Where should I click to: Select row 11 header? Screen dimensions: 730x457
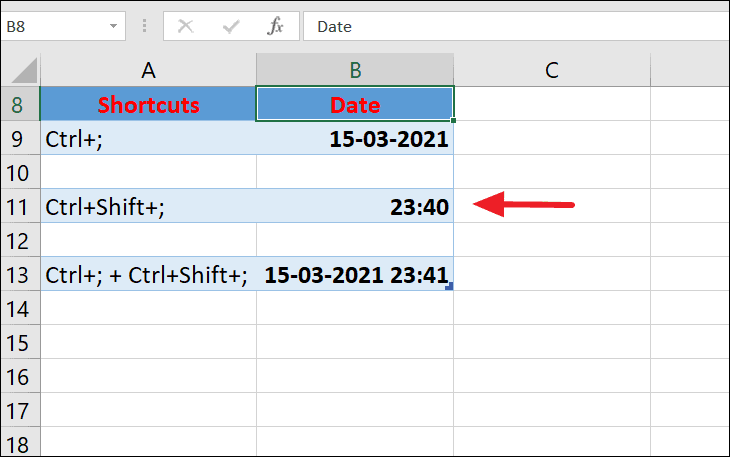pyautogui.click(x=20, y=206)
